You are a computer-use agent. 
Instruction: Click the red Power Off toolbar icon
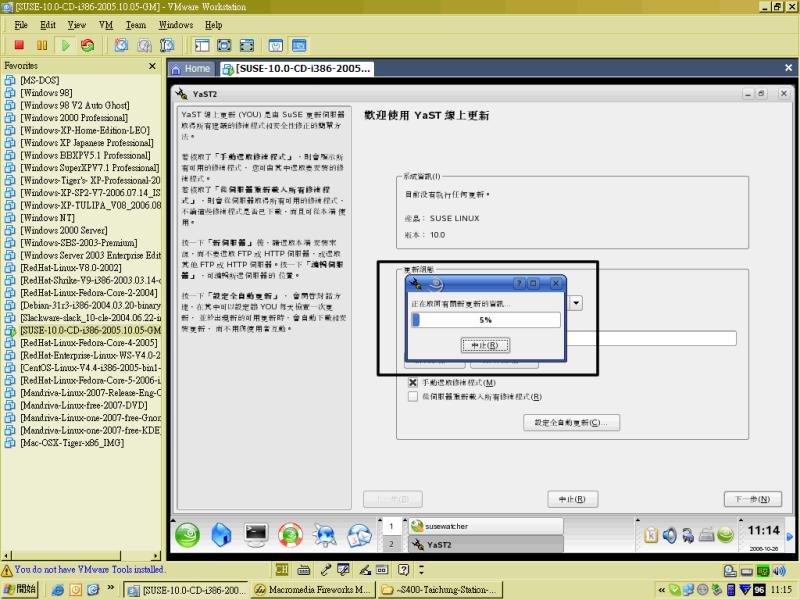19,45
